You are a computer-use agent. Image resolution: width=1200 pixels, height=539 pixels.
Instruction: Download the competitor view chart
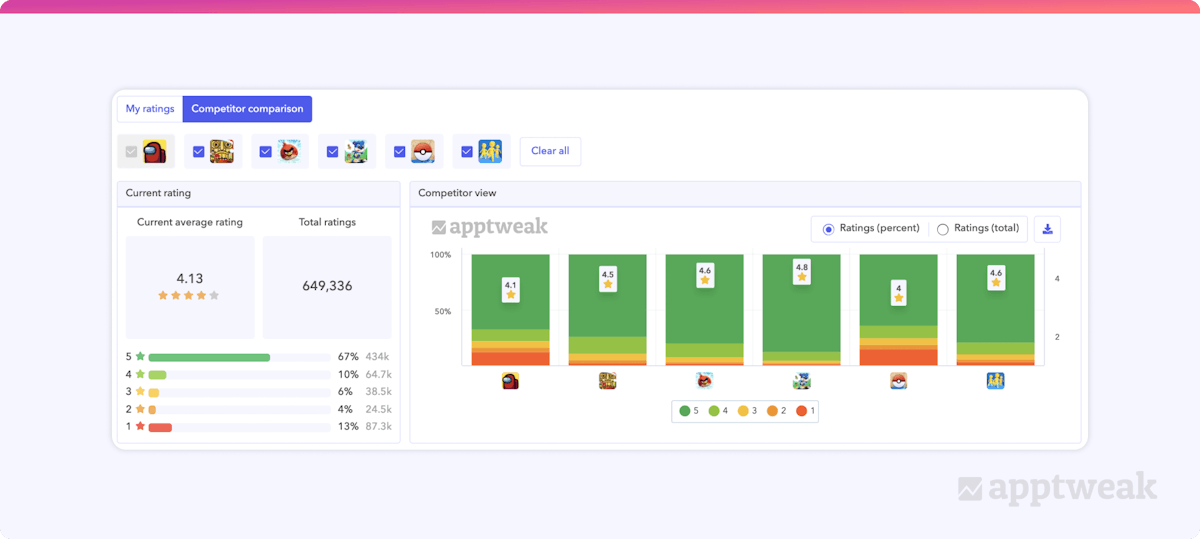coord(1047,229)
